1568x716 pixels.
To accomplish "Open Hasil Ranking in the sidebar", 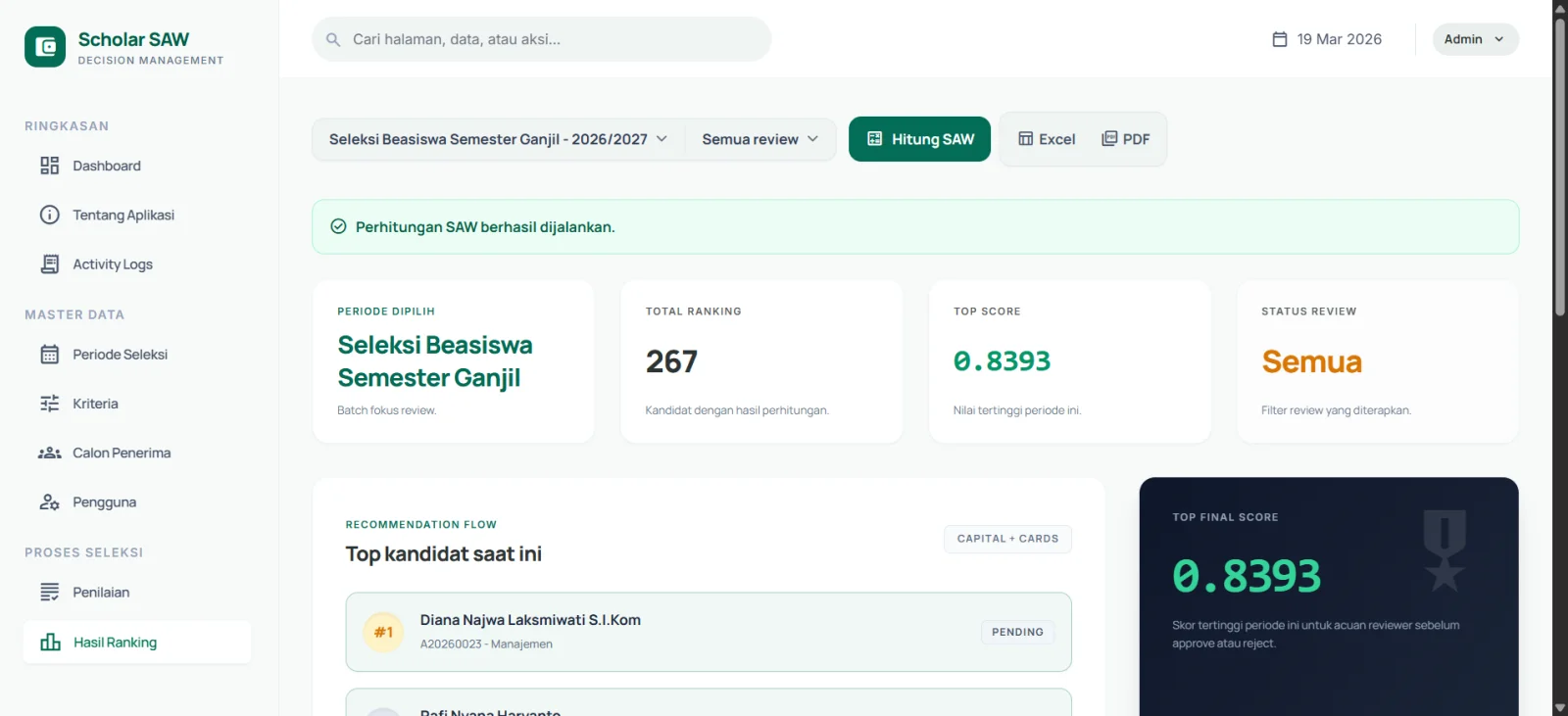I will coord(115,643).
